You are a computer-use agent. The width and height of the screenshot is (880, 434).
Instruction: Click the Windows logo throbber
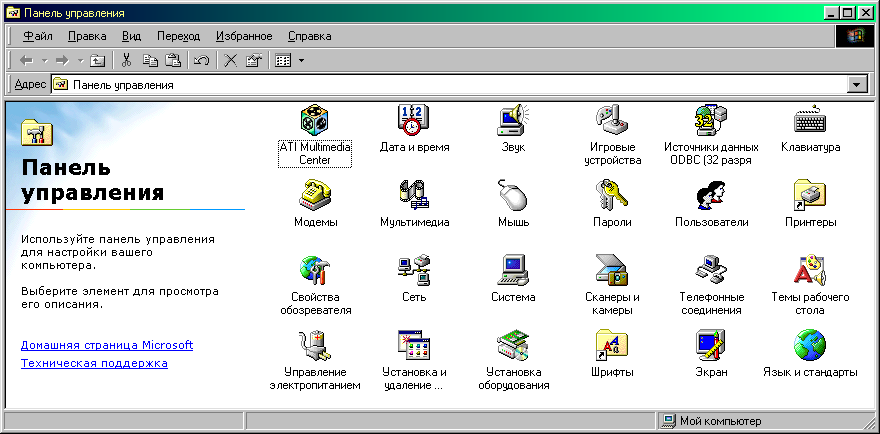855,36
